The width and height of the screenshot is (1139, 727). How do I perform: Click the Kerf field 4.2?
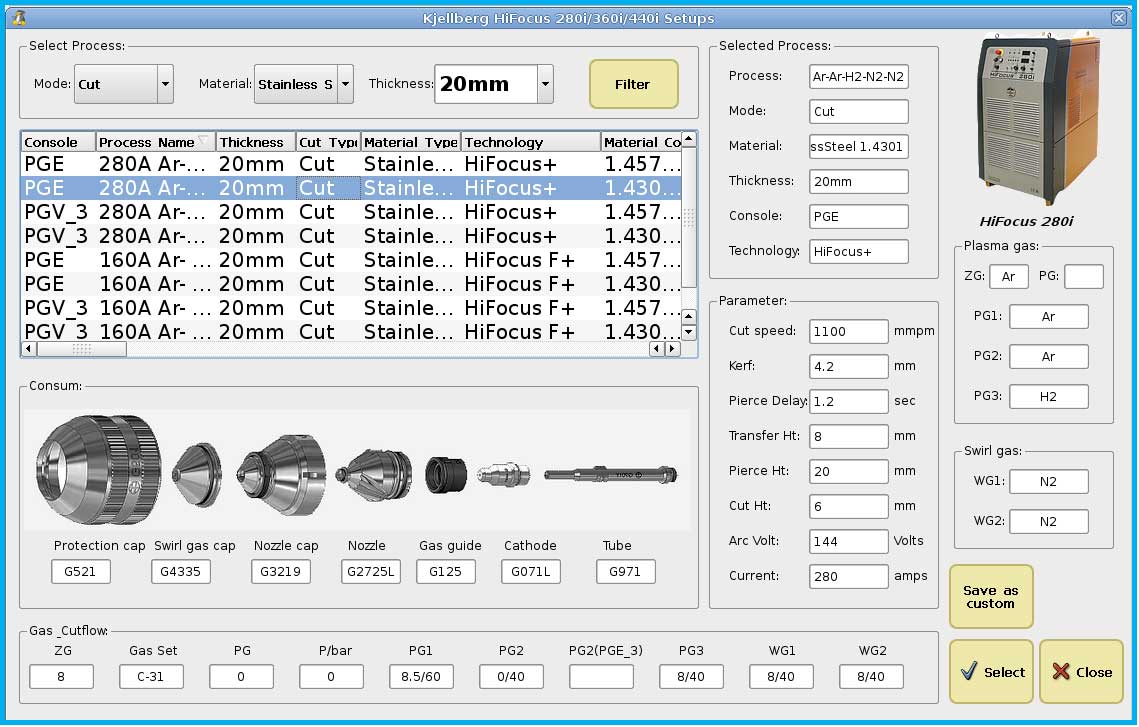pyautogui.click(x=848, y=366)
